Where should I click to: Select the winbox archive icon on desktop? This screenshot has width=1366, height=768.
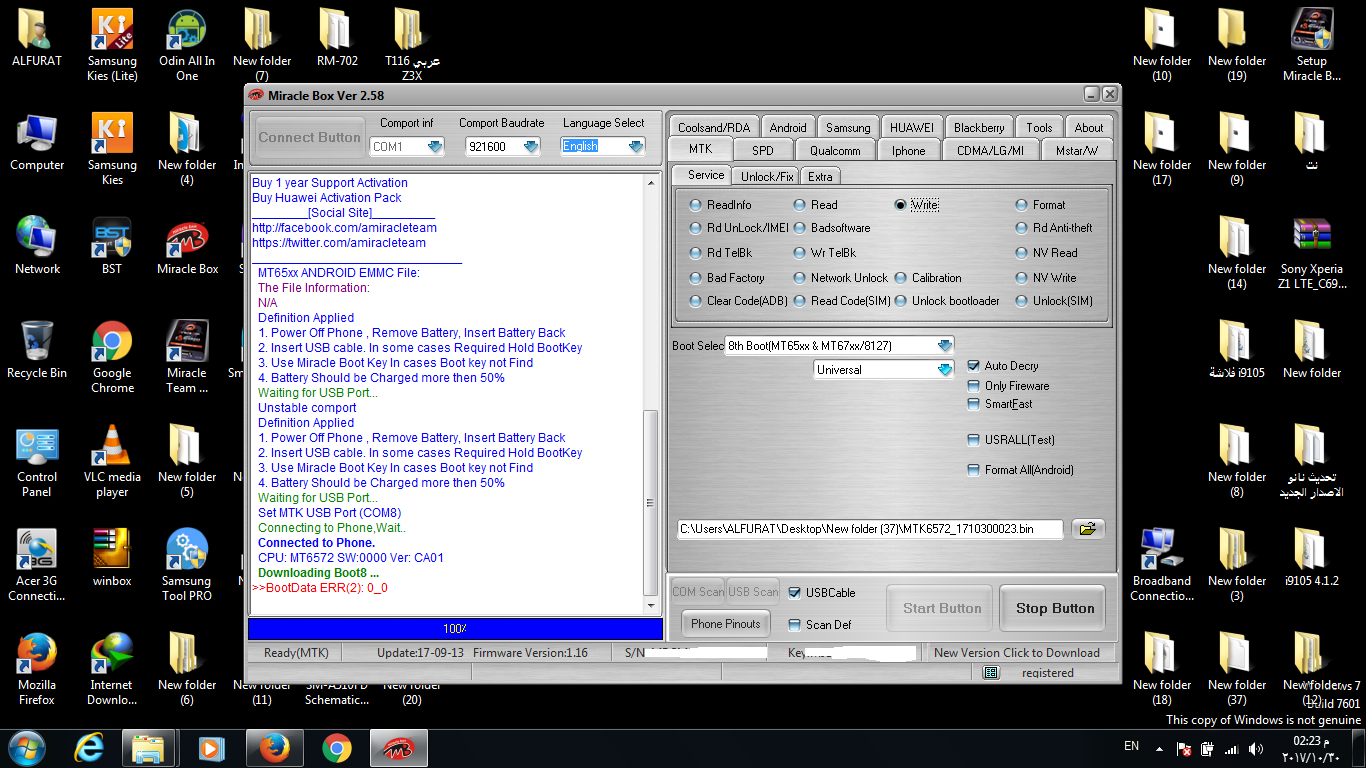click(x=112, y=557)
